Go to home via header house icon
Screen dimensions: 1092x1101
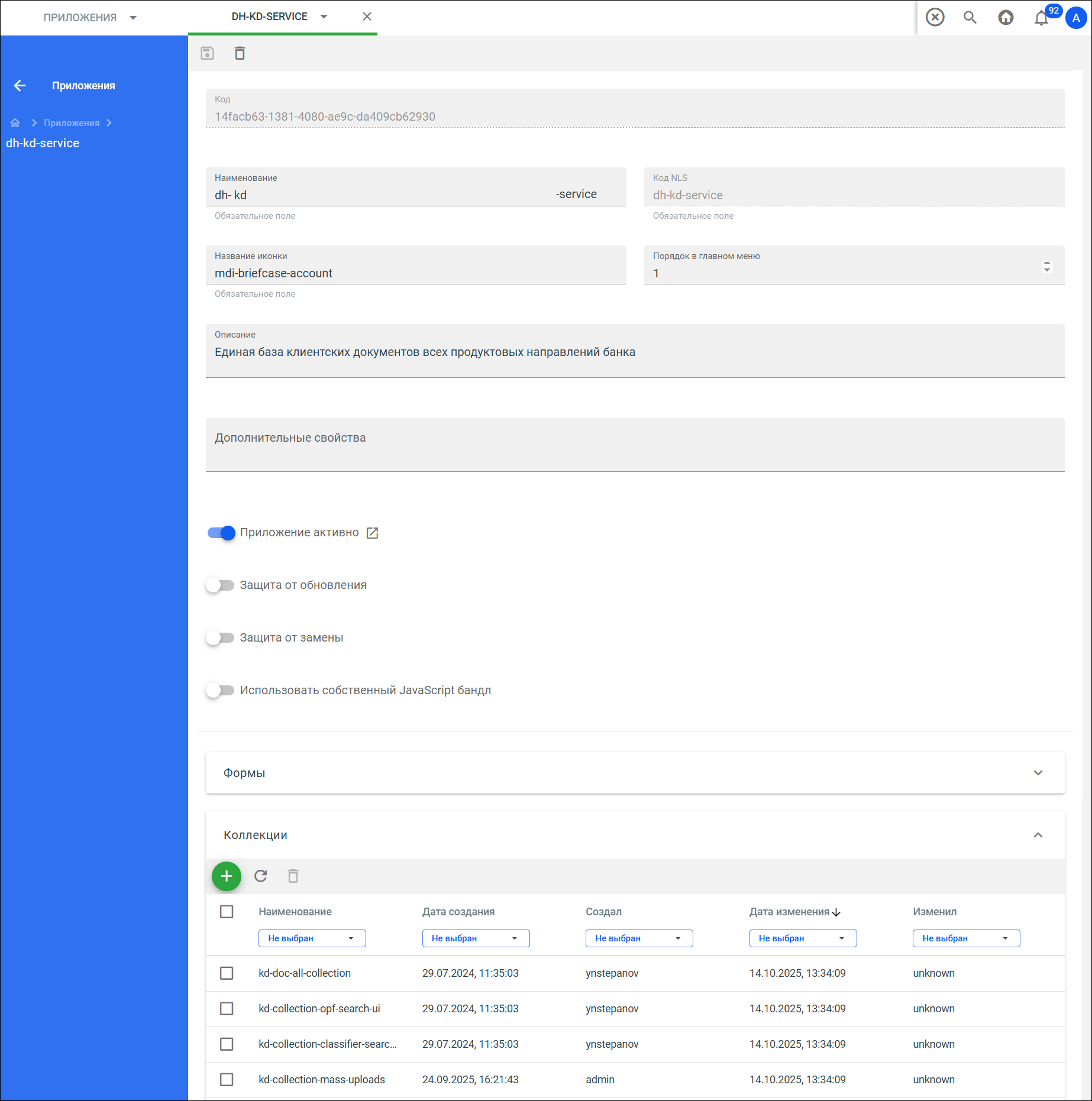(1006, 17)
